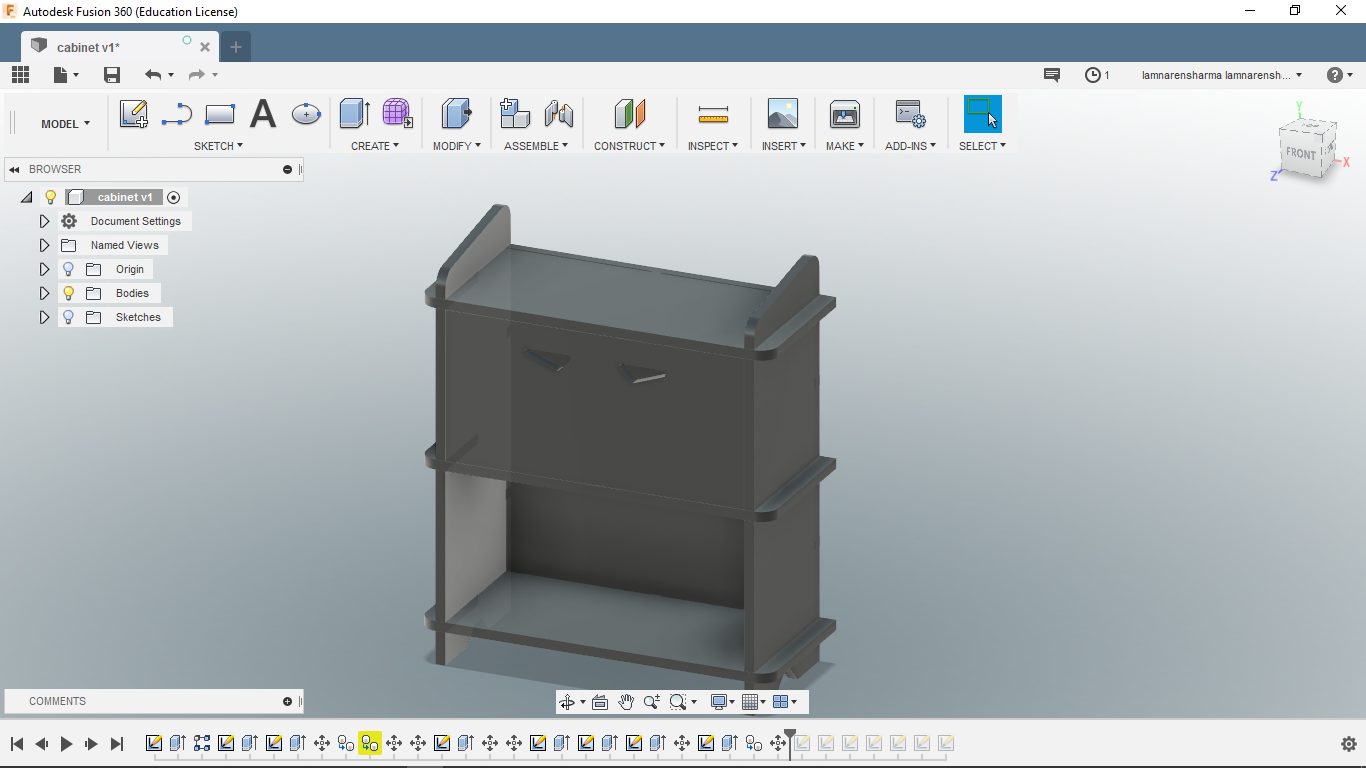This screenshot has width=1366, height=768.
Task: Open the INSPECT menu
Action: pyautogui.click(x=713, y=146)
